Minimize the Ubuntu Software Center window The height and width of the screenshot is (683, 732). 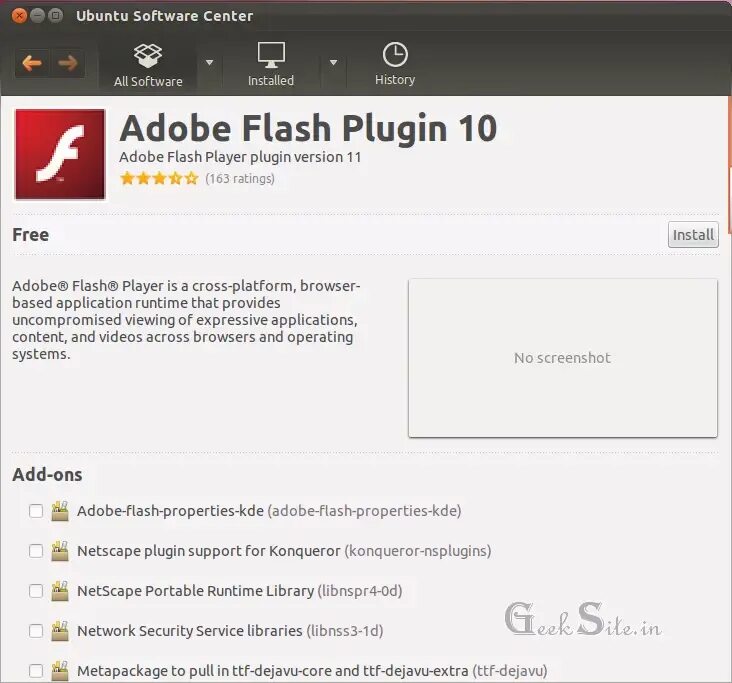pos(37,16)
